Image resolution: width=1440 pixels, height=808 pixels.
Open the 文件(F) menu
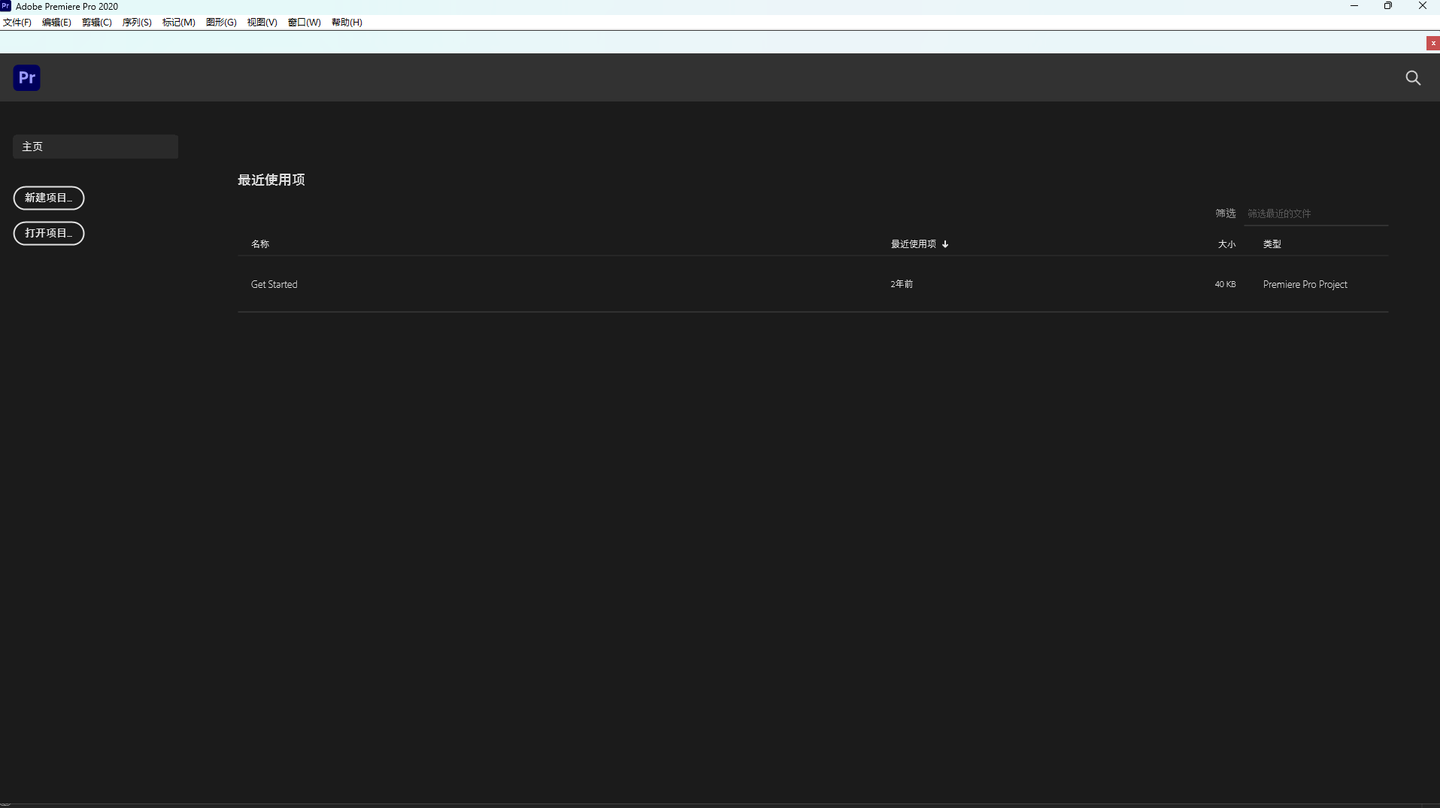(x=17, y=22)
